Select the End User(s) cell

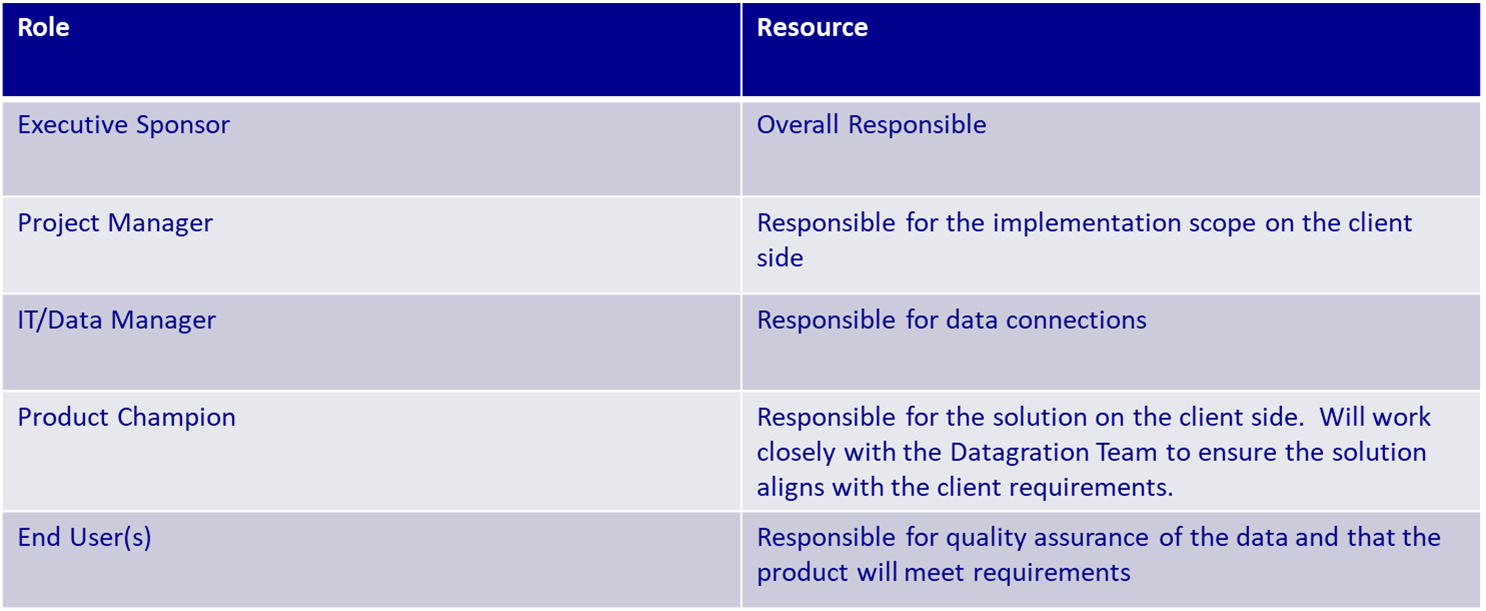(x=371, y=559)
